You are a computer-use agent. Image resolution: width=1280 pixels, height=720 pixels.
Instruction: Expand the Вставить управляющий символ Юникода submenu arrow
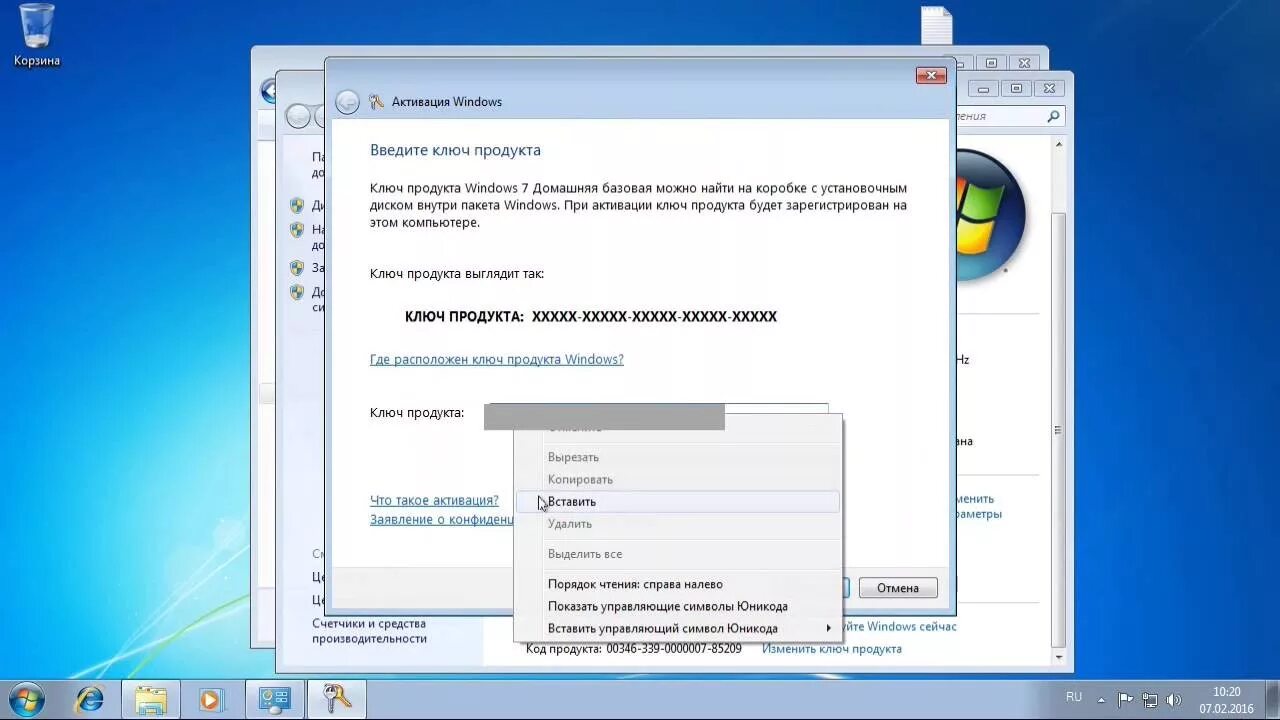(x=829, y=628)
